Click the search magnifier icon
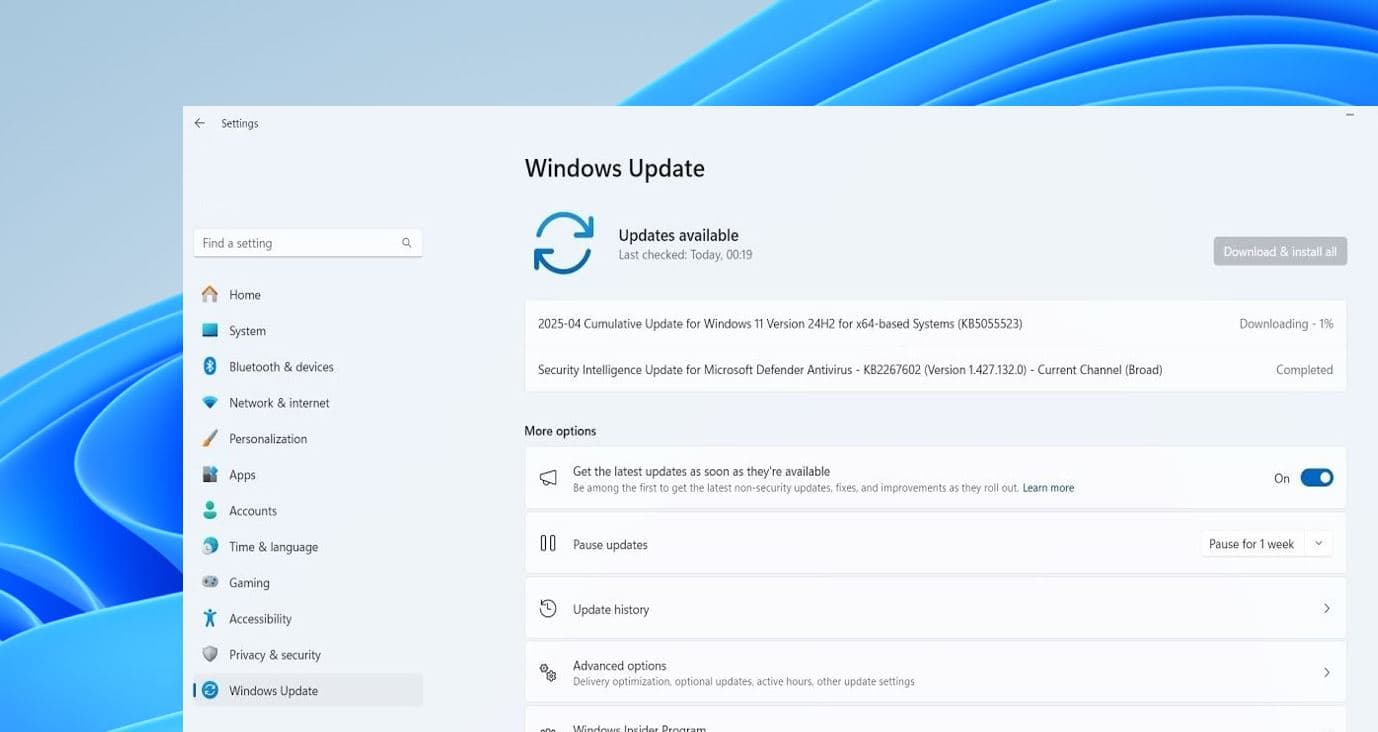The image size is (1378, 732). pos(407,243)
